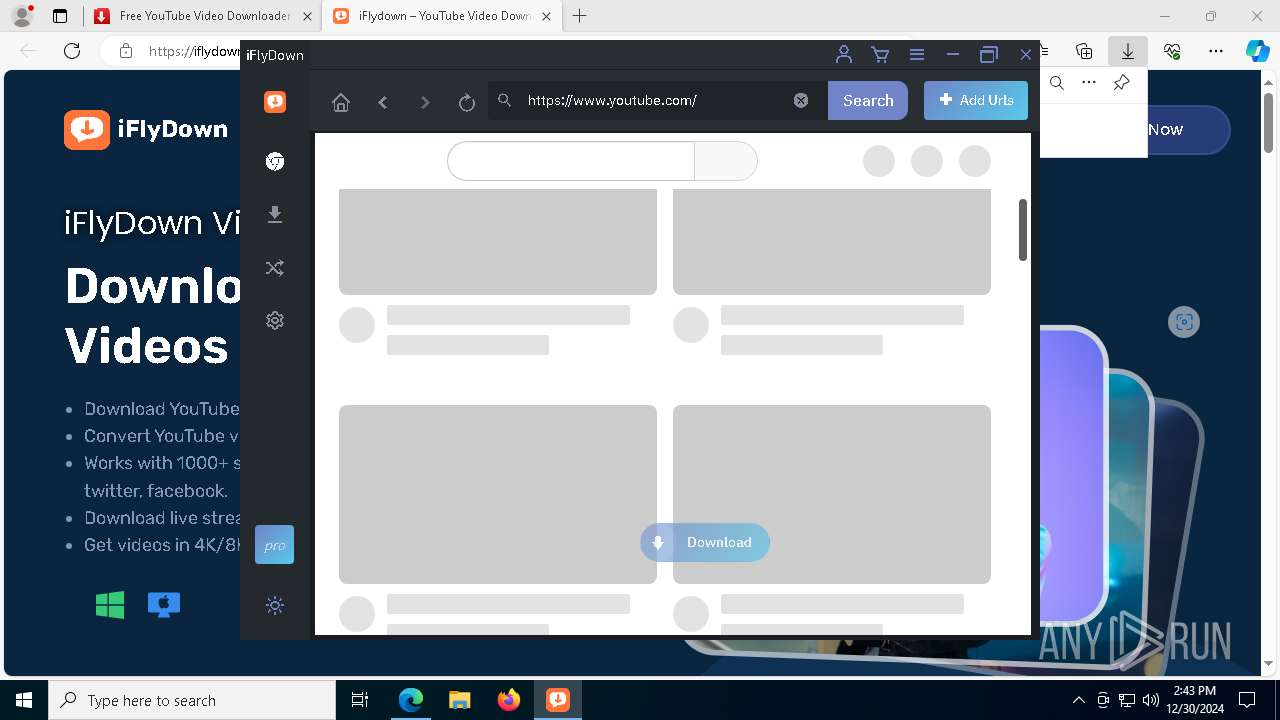This screenshot has width=1280, height=720.
Task: Open Edge tab actions menu
Action: 60,16
